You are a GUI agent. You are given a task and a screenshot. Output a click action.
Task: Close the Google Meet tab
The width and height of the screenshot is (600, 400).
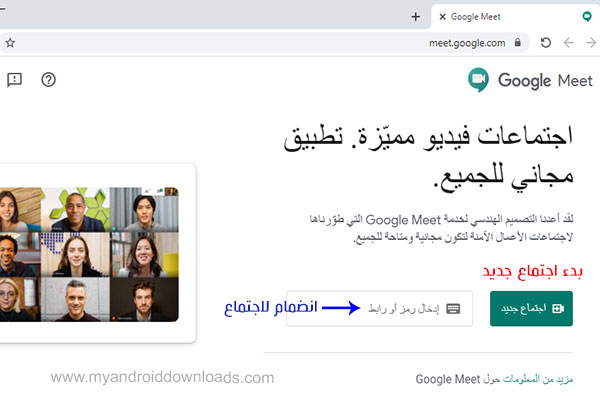point(442,17)
